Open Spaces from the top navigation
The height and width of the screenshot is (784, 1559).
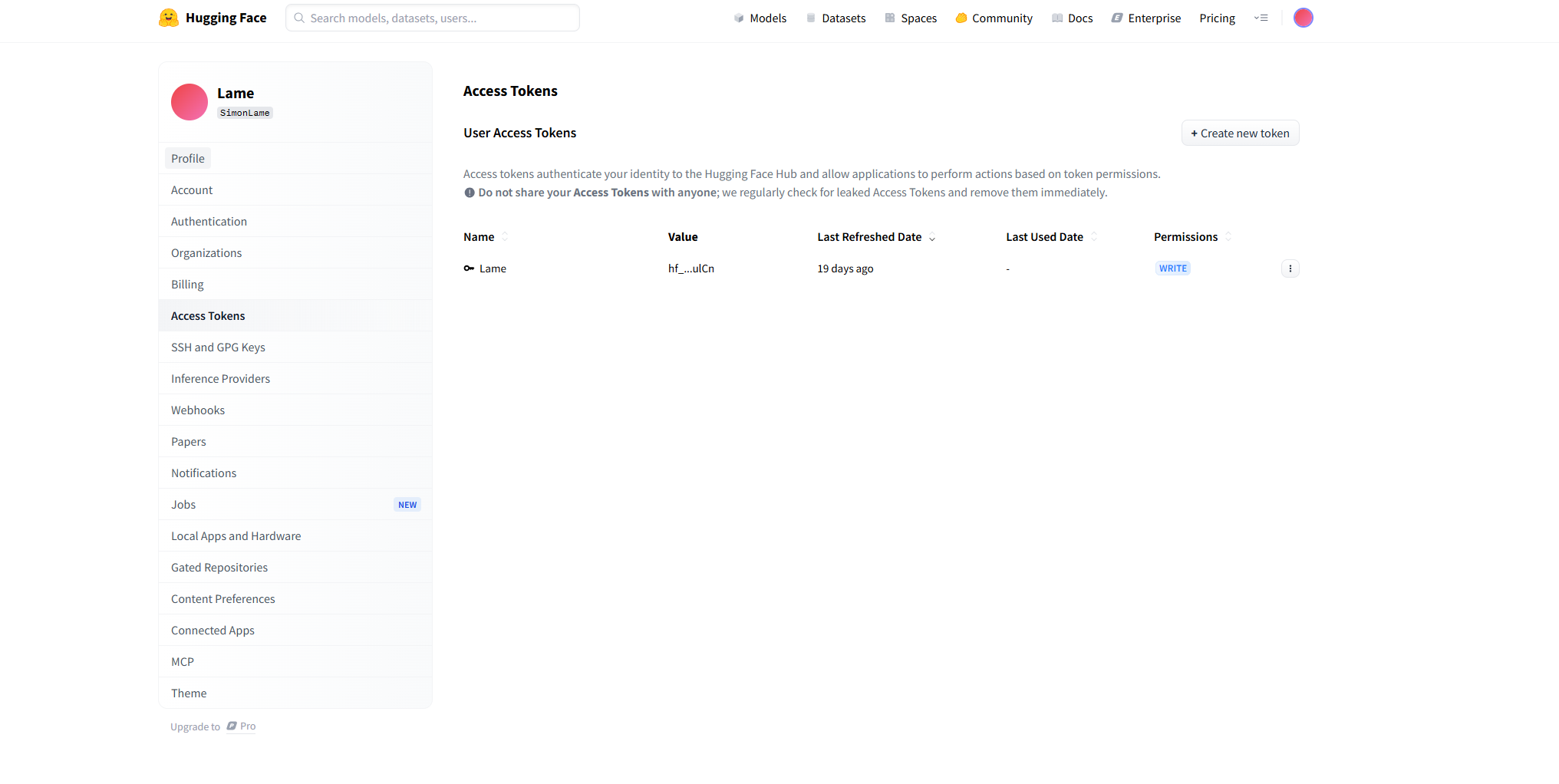(911, 18)
